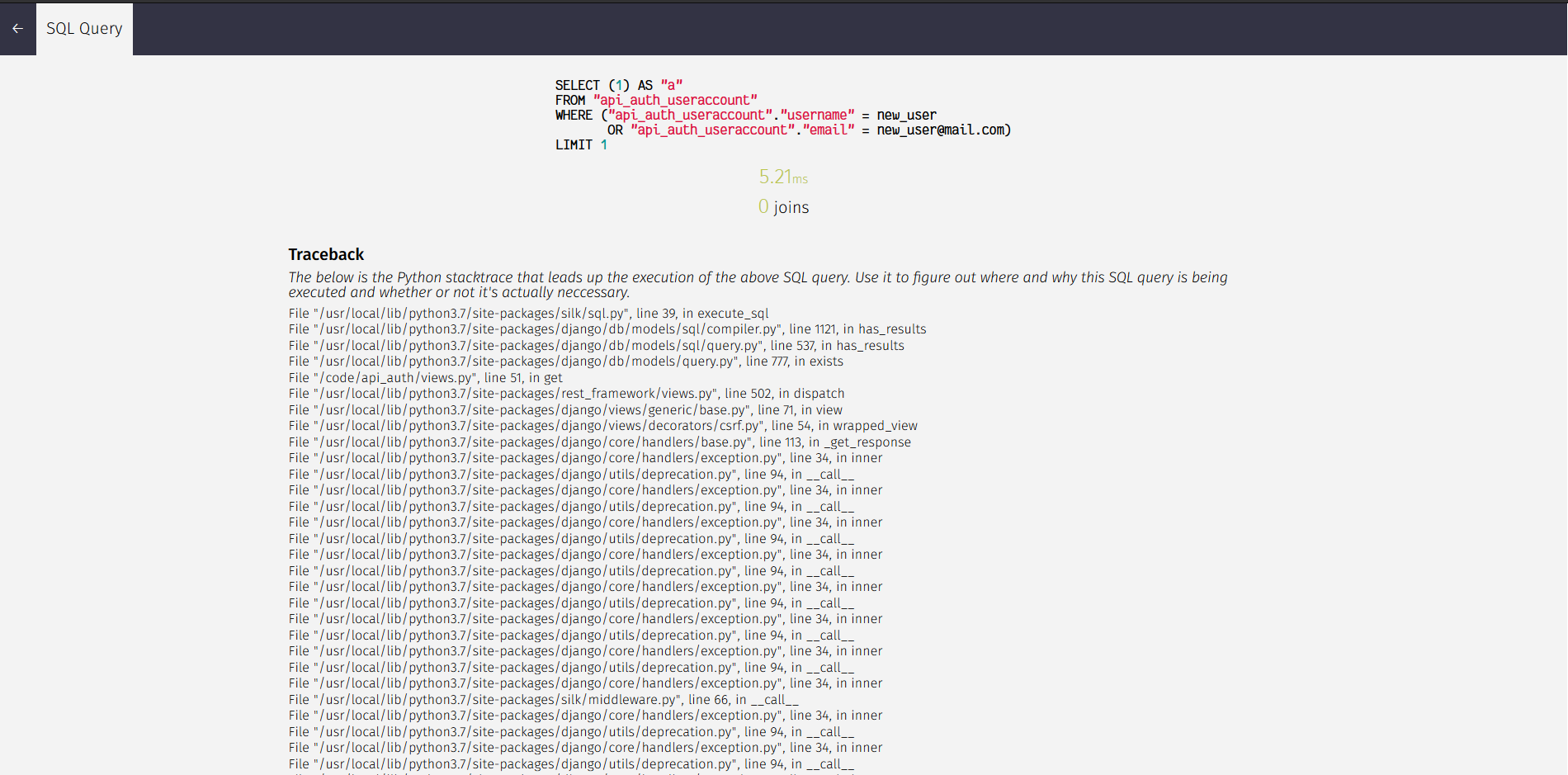Click the api_auth_useraccount table name in FROM clause
Screen dimensions: 1568x775
click(676, 100)
